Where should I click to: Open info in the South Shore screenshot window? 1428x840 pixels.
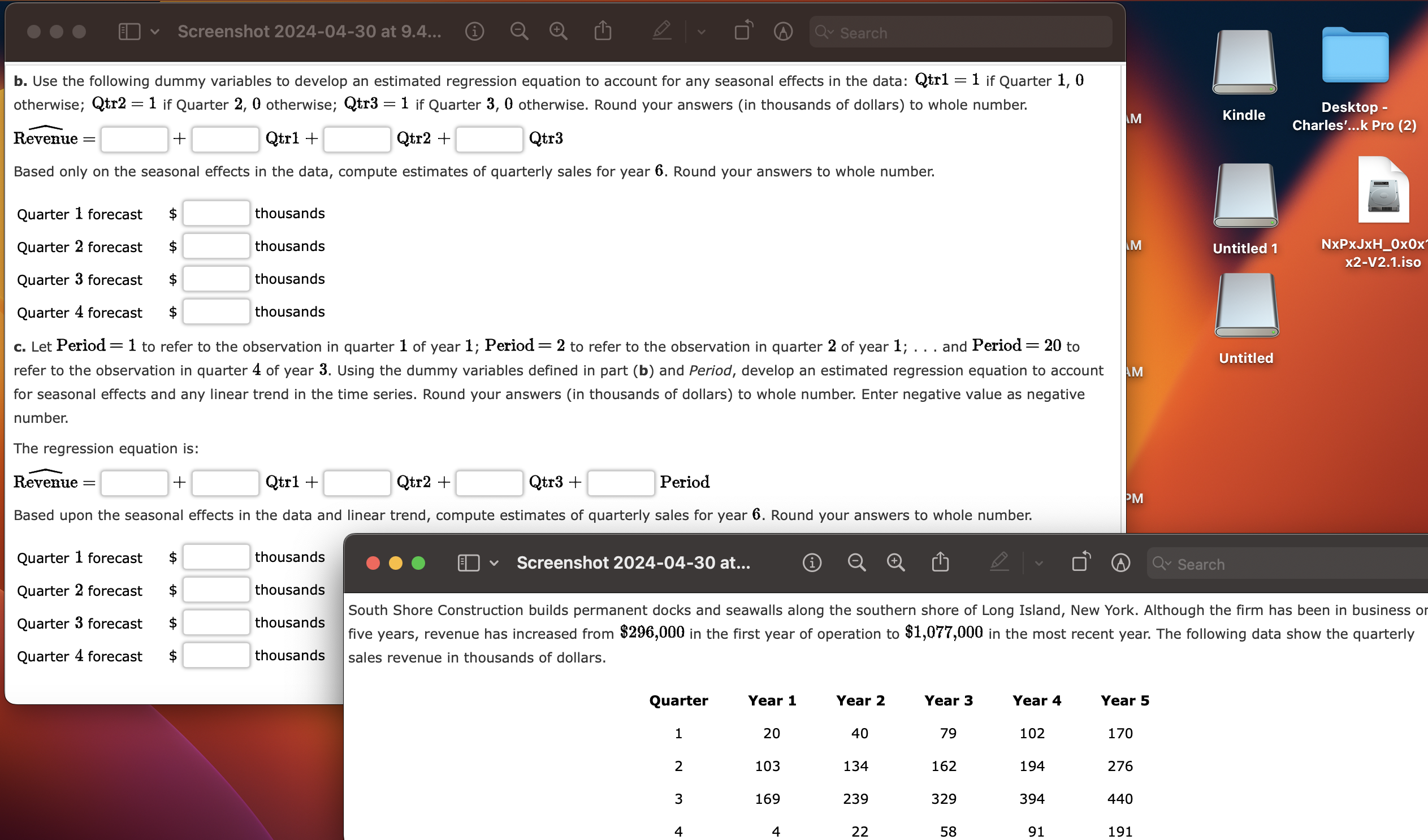811,562
